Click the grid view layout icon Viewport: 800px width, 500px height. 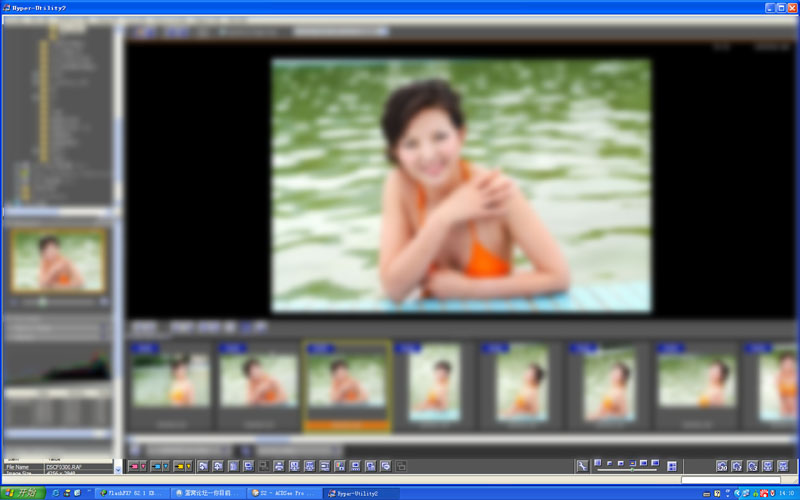point(672,466)
